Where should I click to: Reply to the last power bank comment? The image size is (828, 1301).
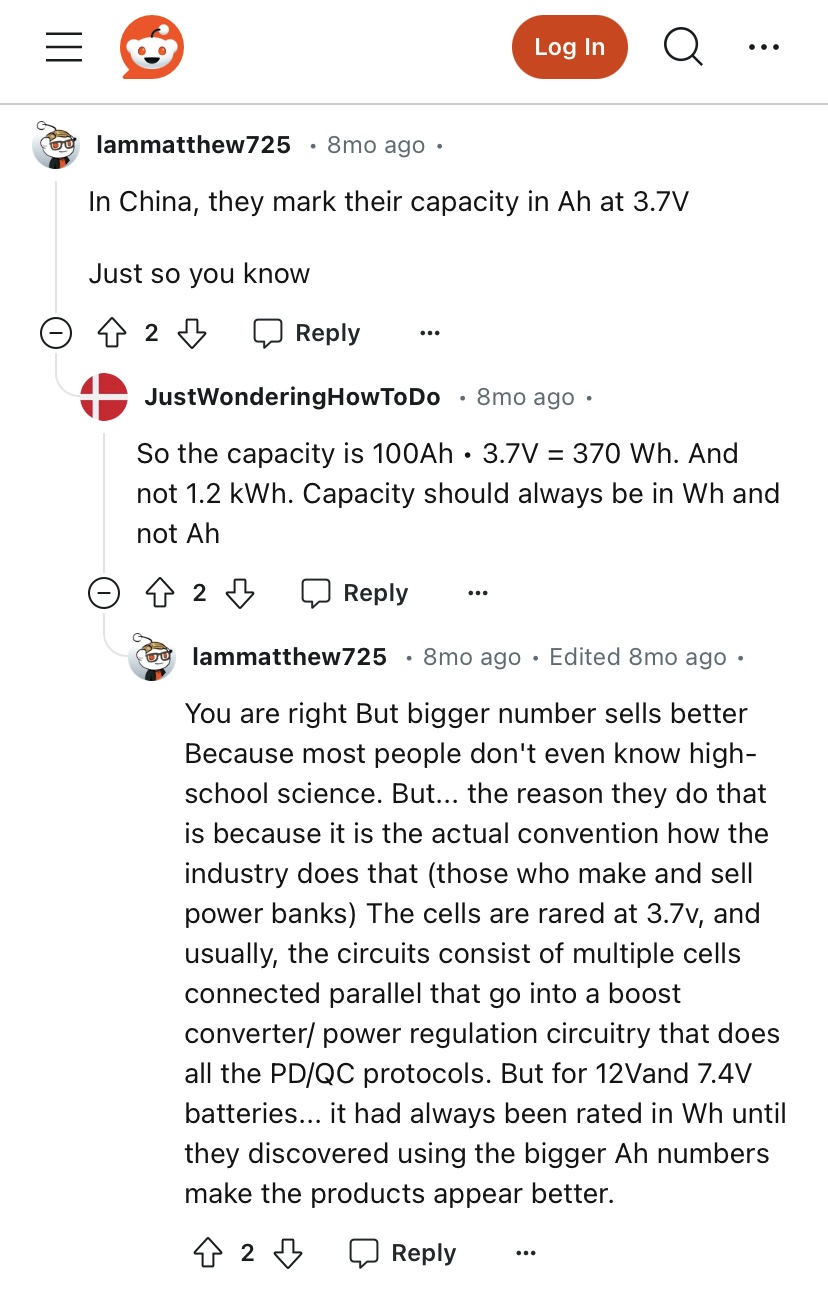point(402,1253)
